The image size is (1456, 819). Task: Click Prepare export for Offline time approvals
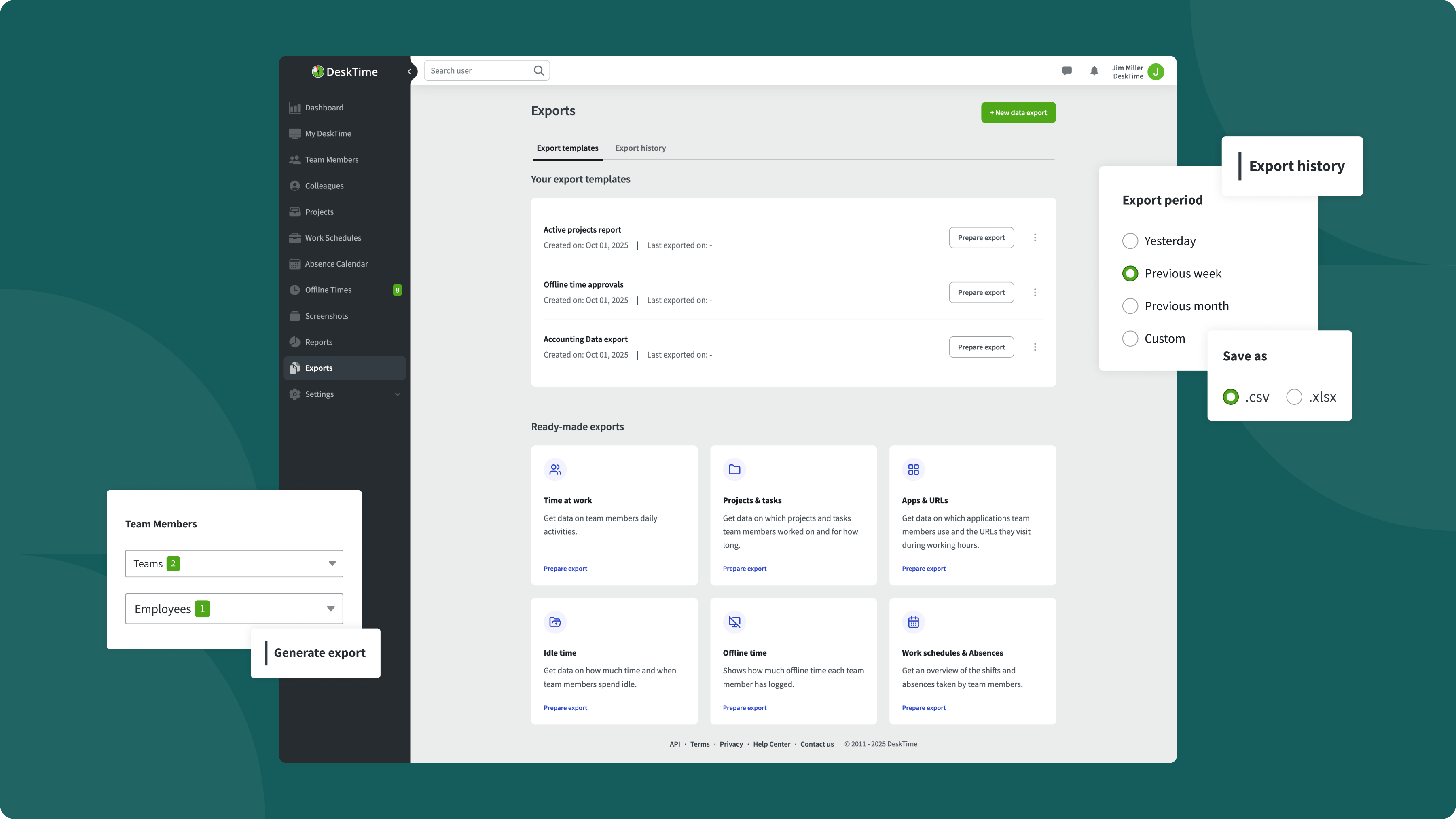click(981, 292)
